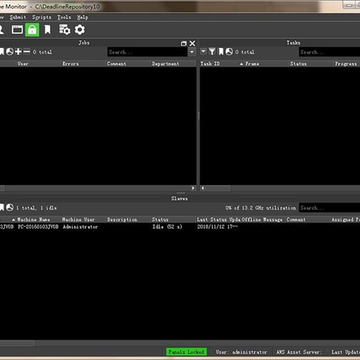Screen dimensions: 360x360
Task: Sort slaves by the Last Status Update column
Action: (218, 219)
